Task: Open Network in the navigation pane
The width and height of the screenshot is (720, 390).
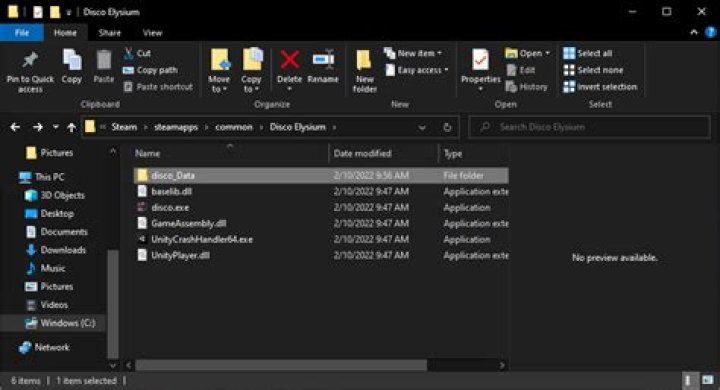Action: click(44, 347)
